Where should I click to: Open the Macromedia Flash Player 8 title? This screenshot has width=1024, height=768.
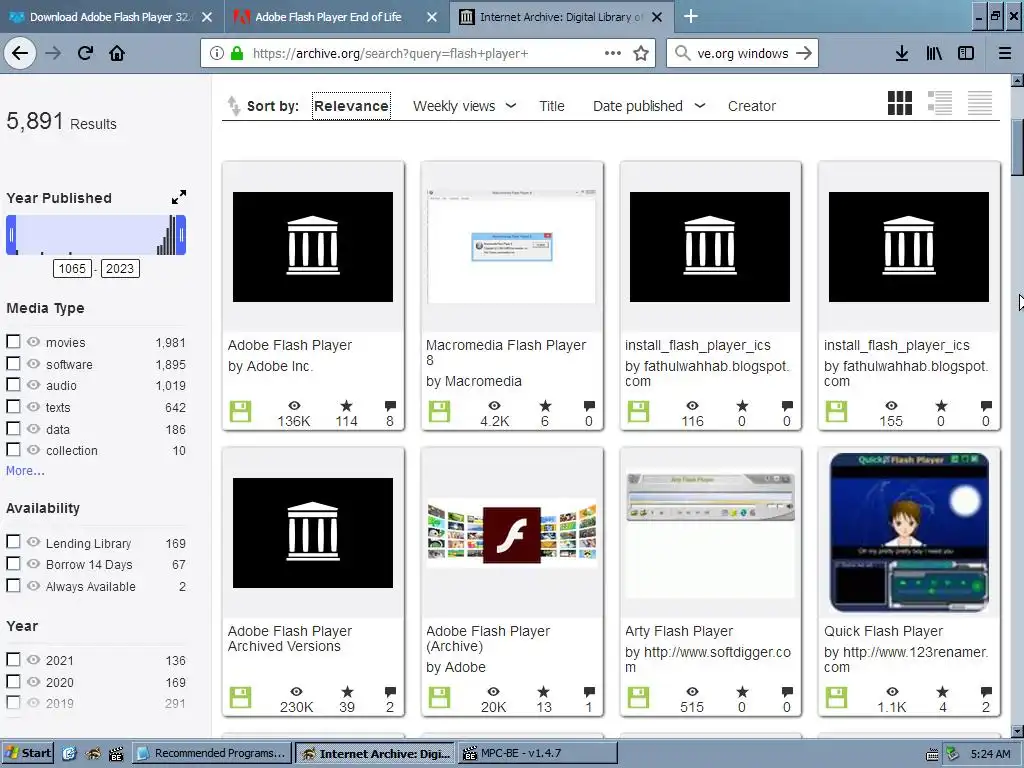(x=505, y=352)
